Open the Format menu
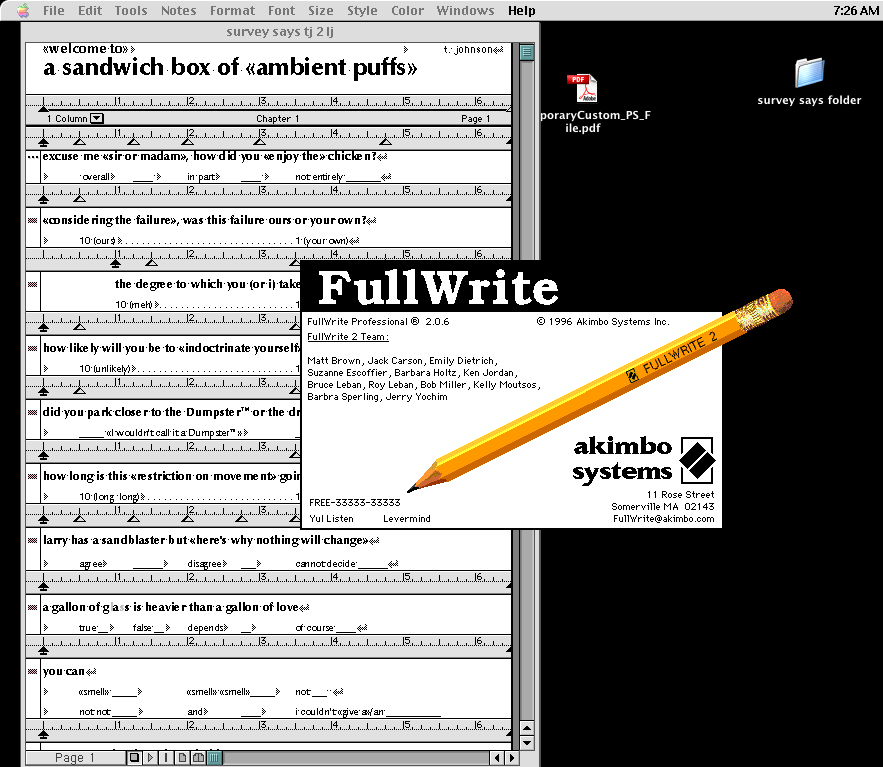Screen dimensions: 883x767 pyautogui.click(x=232, y=10)
